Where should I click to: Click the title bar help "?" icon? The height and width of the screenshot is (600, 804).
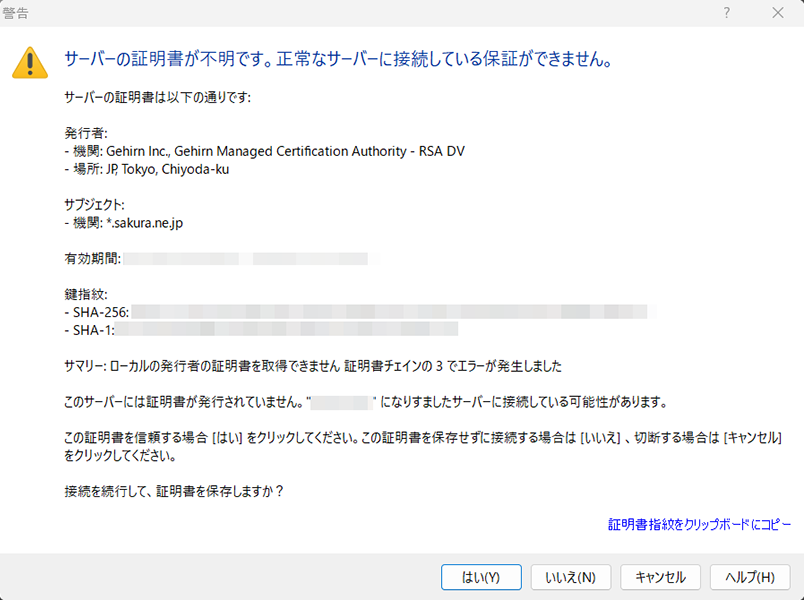click(726, 13)
